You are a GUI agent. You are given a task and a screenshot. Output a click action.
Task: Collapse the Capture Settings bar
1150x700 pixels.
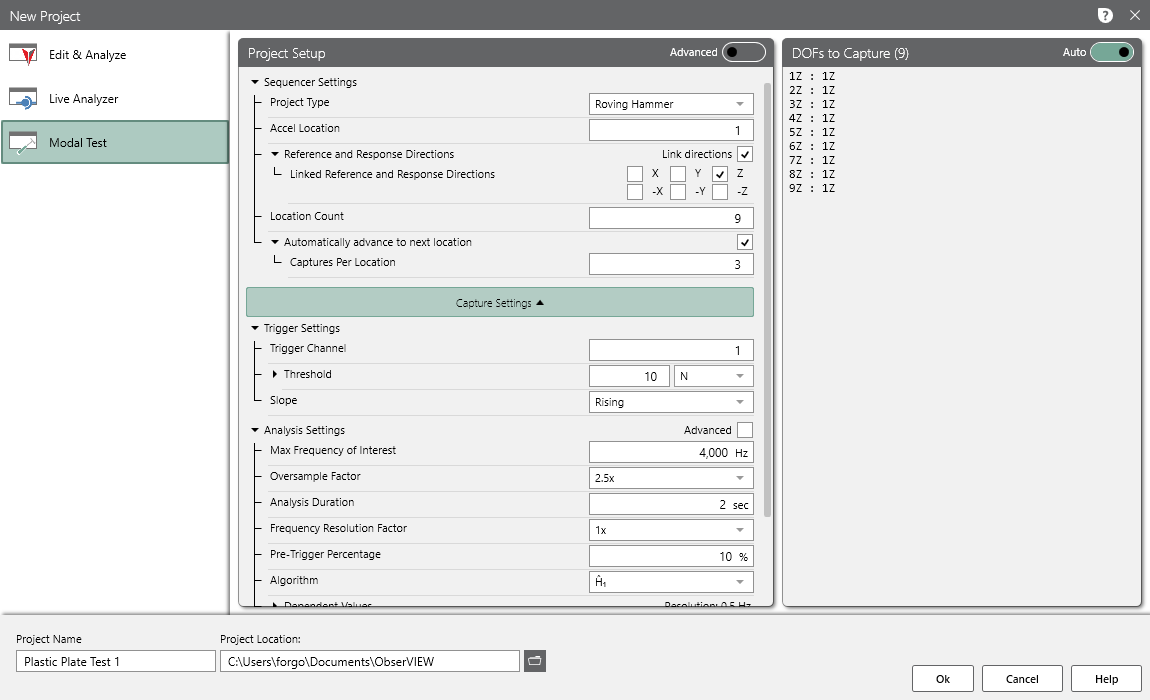pyautogui.click(x=499, y=302)
